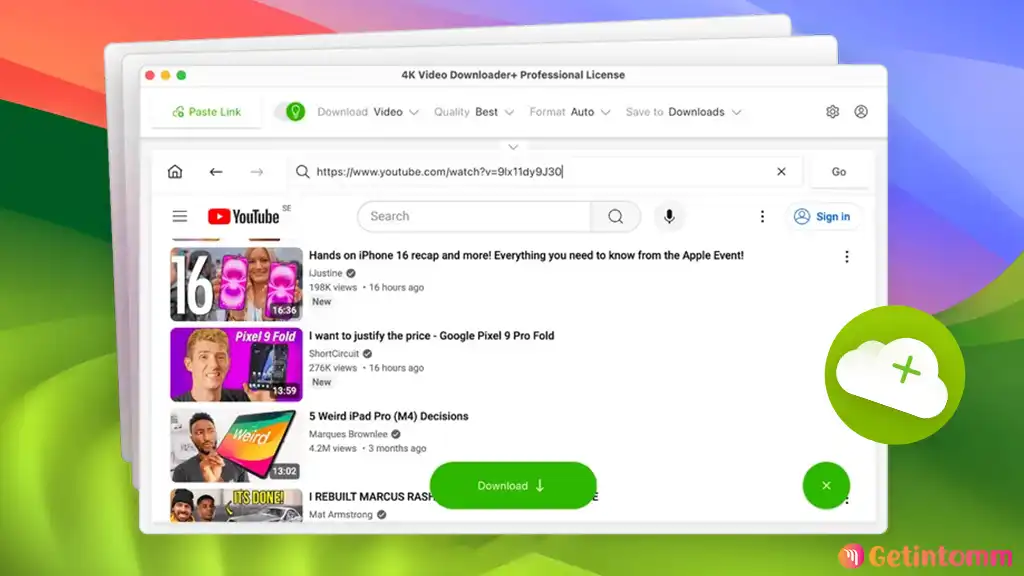Open the Save to Downloads dropdown
Image resolution: width=1024 pixels, height=576 pixels.
(x=683, y=112)
